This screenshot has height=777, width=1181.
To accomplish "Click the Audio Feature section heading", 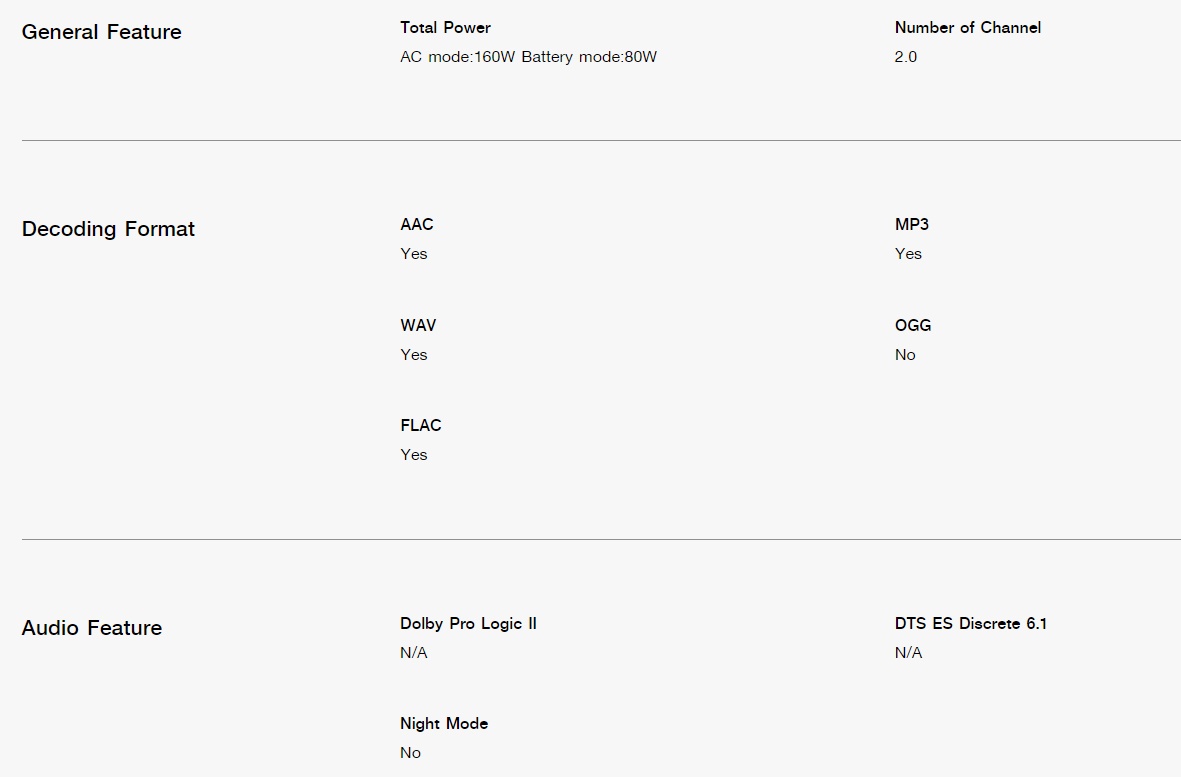I will point(92,628).
